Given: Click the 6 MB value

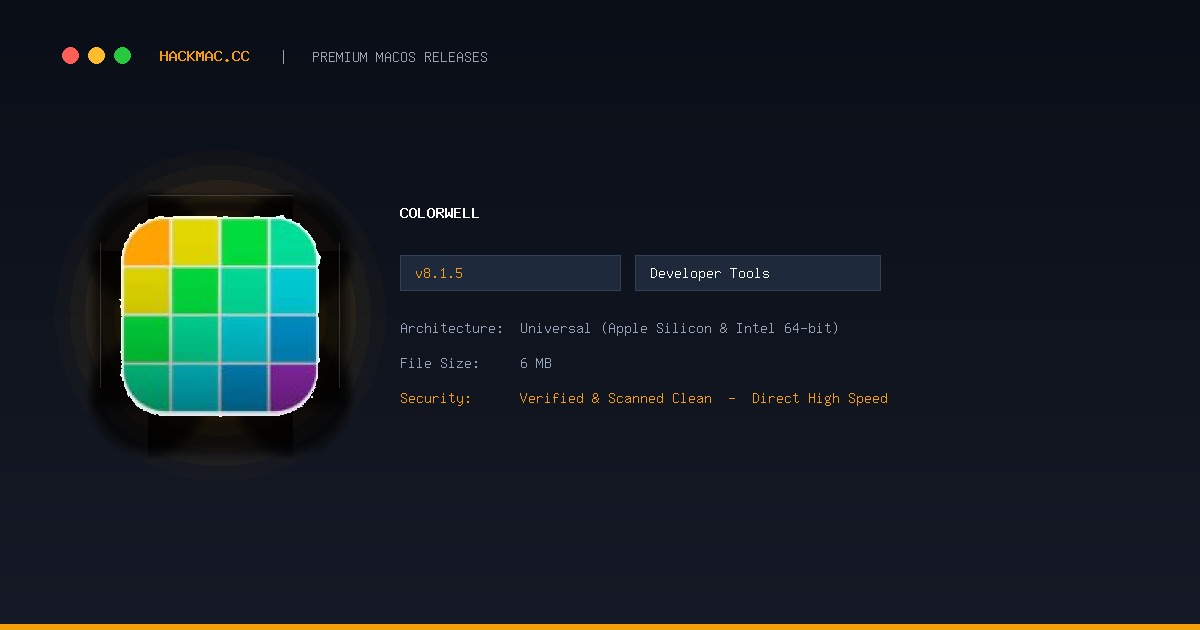Looking at the screenshot, I should pyautogui.click(x=536, y=363).
